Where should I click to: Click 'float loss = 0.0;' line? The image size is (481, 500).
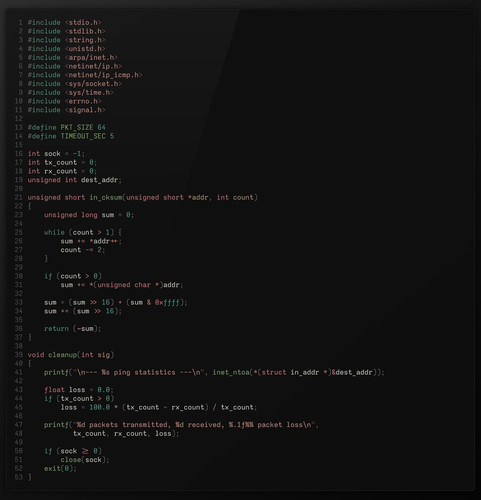click(79, 390)
